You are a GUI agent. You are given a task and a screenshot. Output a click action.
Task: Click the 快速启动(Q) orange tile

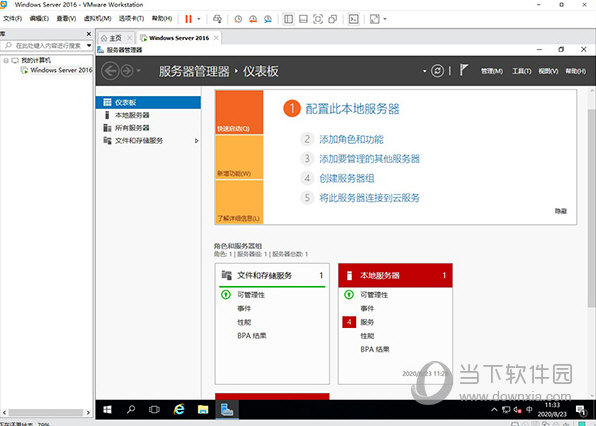click(239, 112)
